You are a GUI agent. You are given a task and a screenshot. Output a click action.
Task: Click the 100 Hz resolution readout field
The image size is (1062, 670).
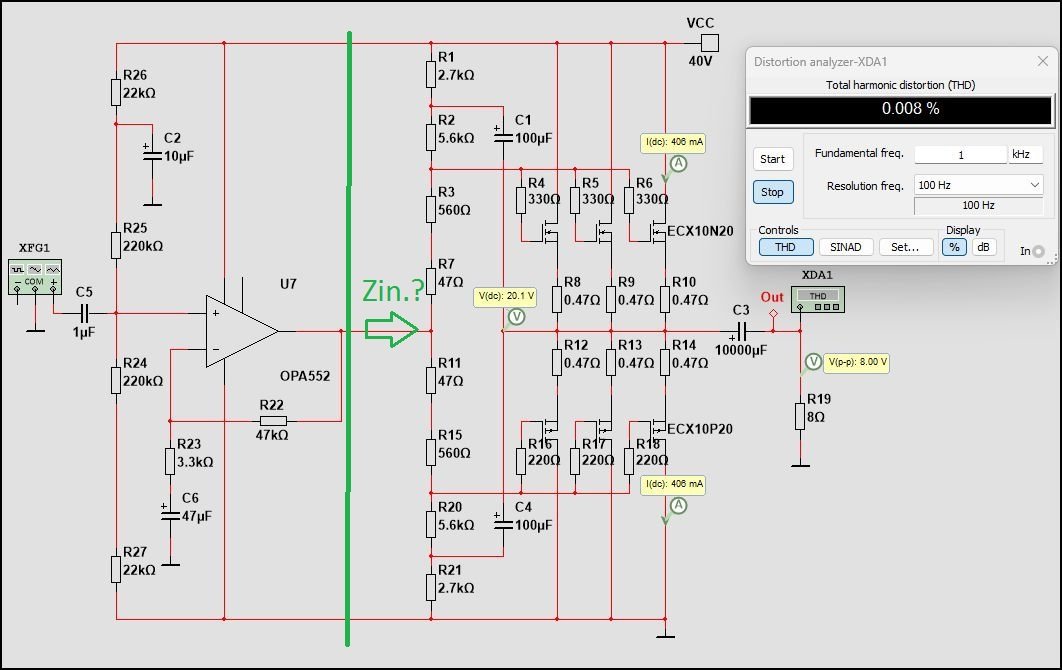(979, 205)
